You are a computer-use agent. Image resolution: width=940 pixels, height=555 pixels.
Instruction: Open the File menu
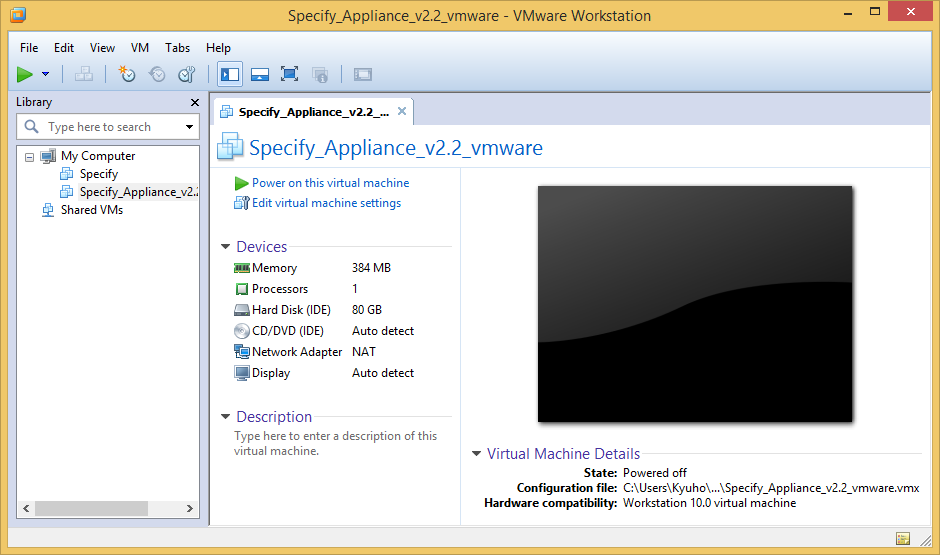tap(29, 48)
